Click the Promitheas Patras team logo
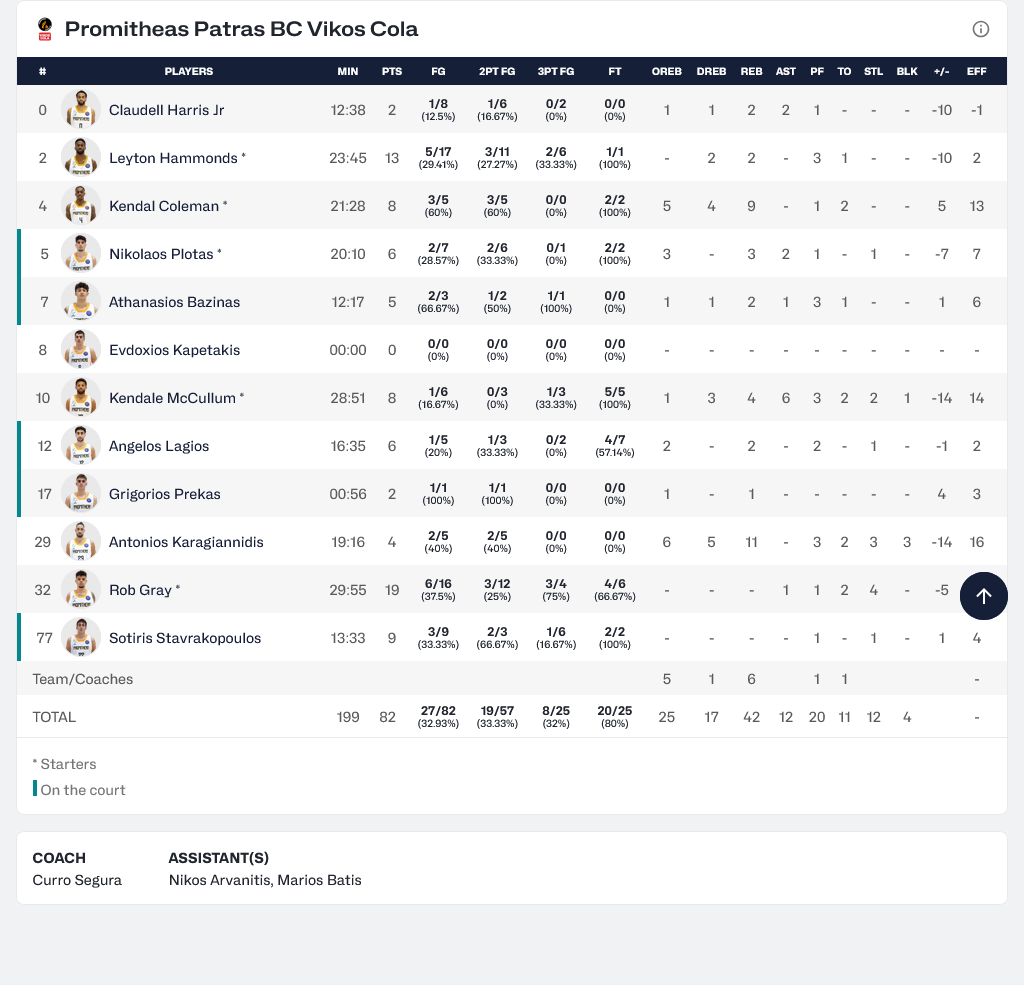Image resolution: width=1024 pixels, height=985 pixels. pyautogui.click(x=44, y=29)
